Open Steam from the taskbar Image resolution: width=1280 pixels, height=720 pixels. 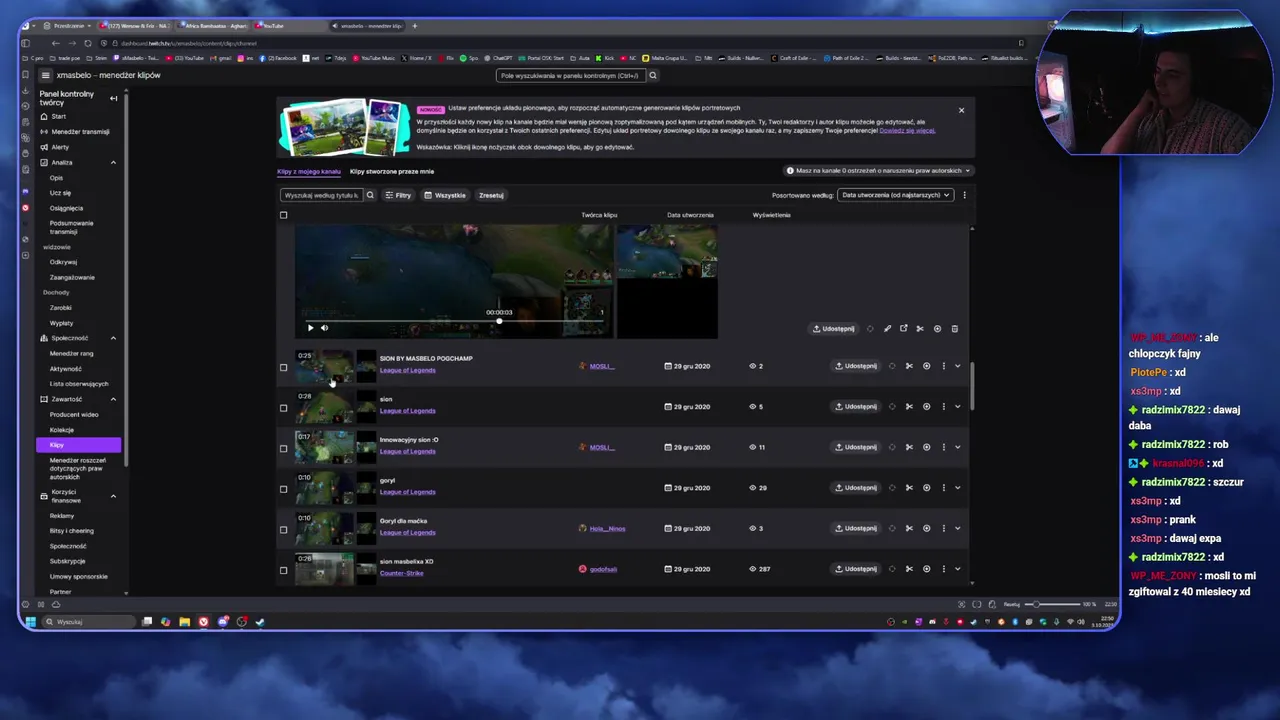click(x=260, y=622)
